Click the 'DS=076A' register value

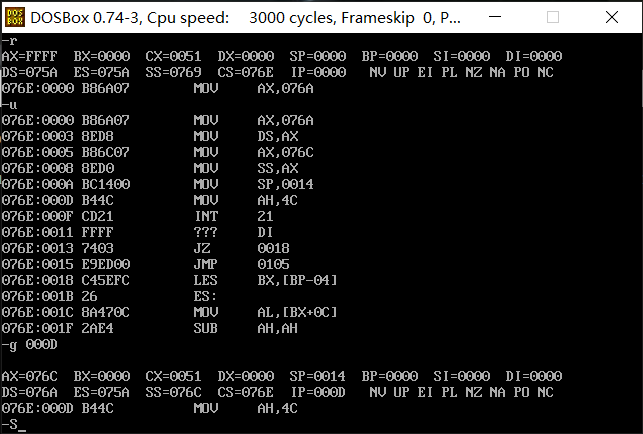tap(30, 392)
